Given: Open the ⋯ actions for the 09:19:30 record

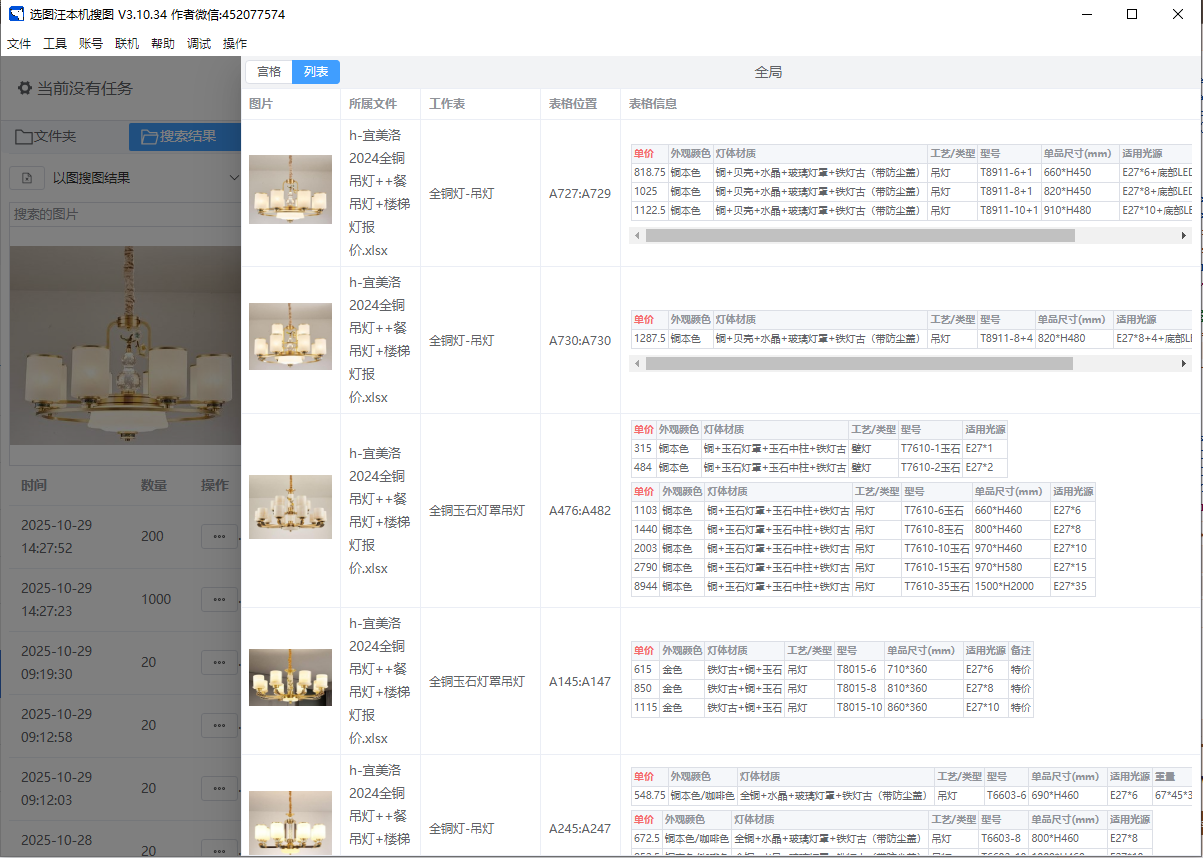Looking at the screenshot, I should pyautogui.click(x=219, y=662).
